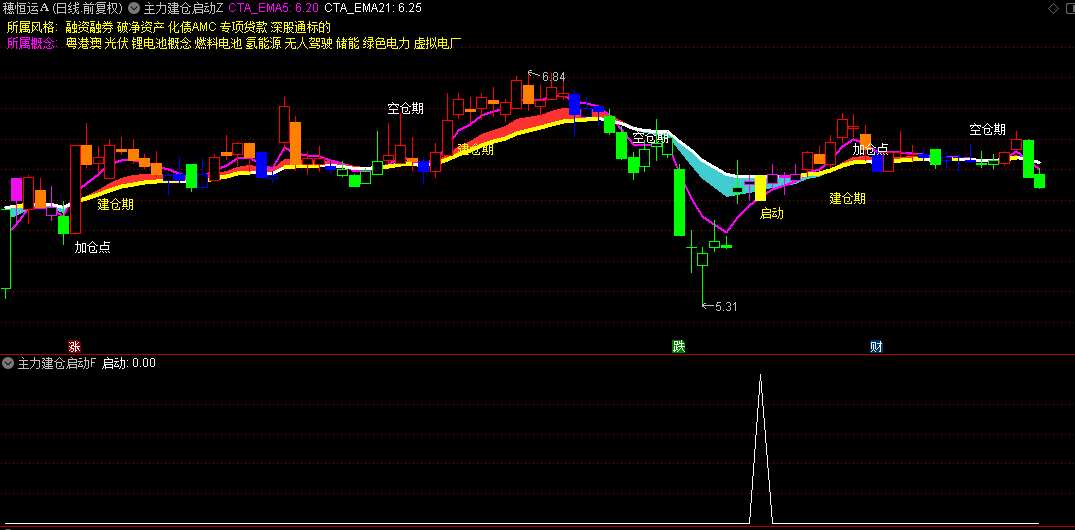This screenshot has height=530, width=1075.
Task: Click the CTA_EMA5: 6.20 value
Action: (x=274, y=8)
